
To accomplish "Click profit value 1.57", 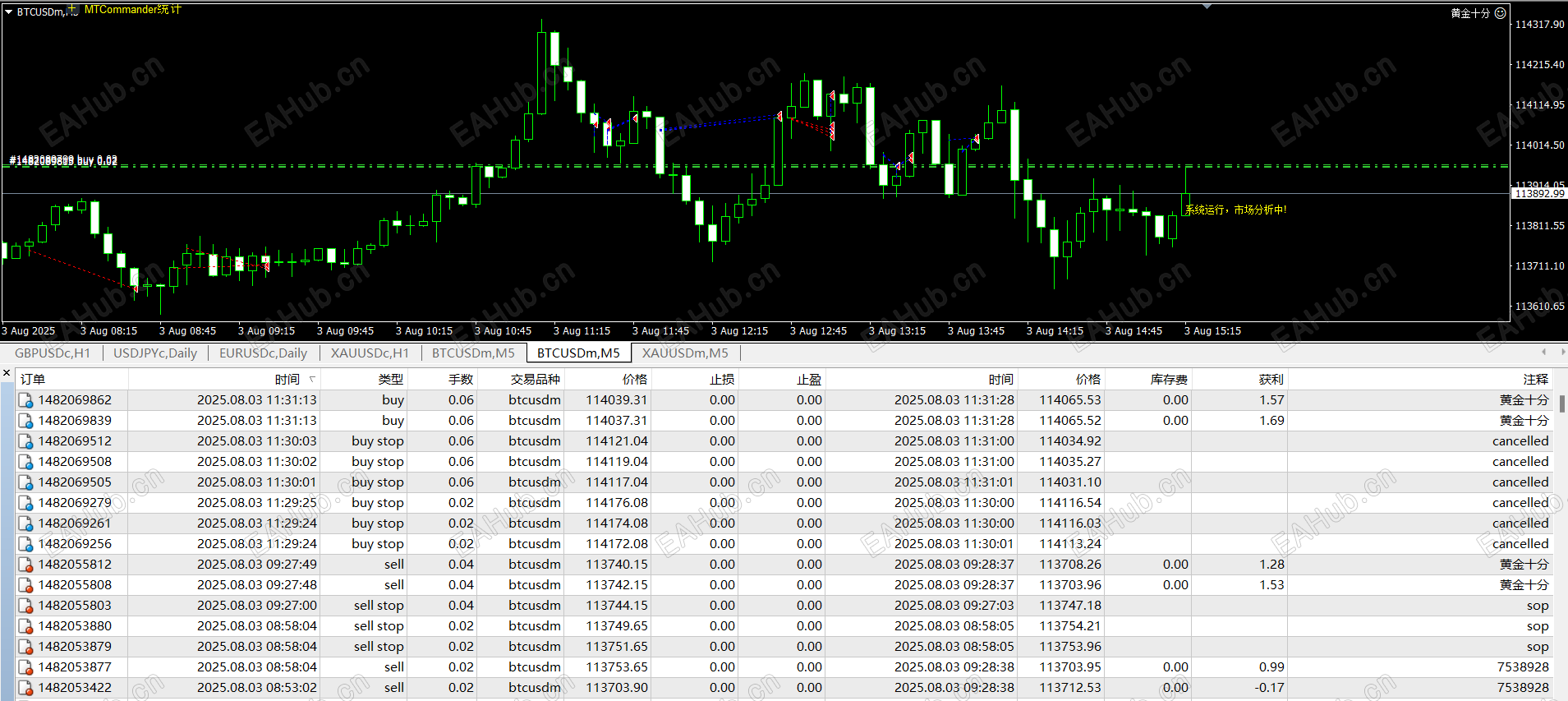I will [1271, 400].
